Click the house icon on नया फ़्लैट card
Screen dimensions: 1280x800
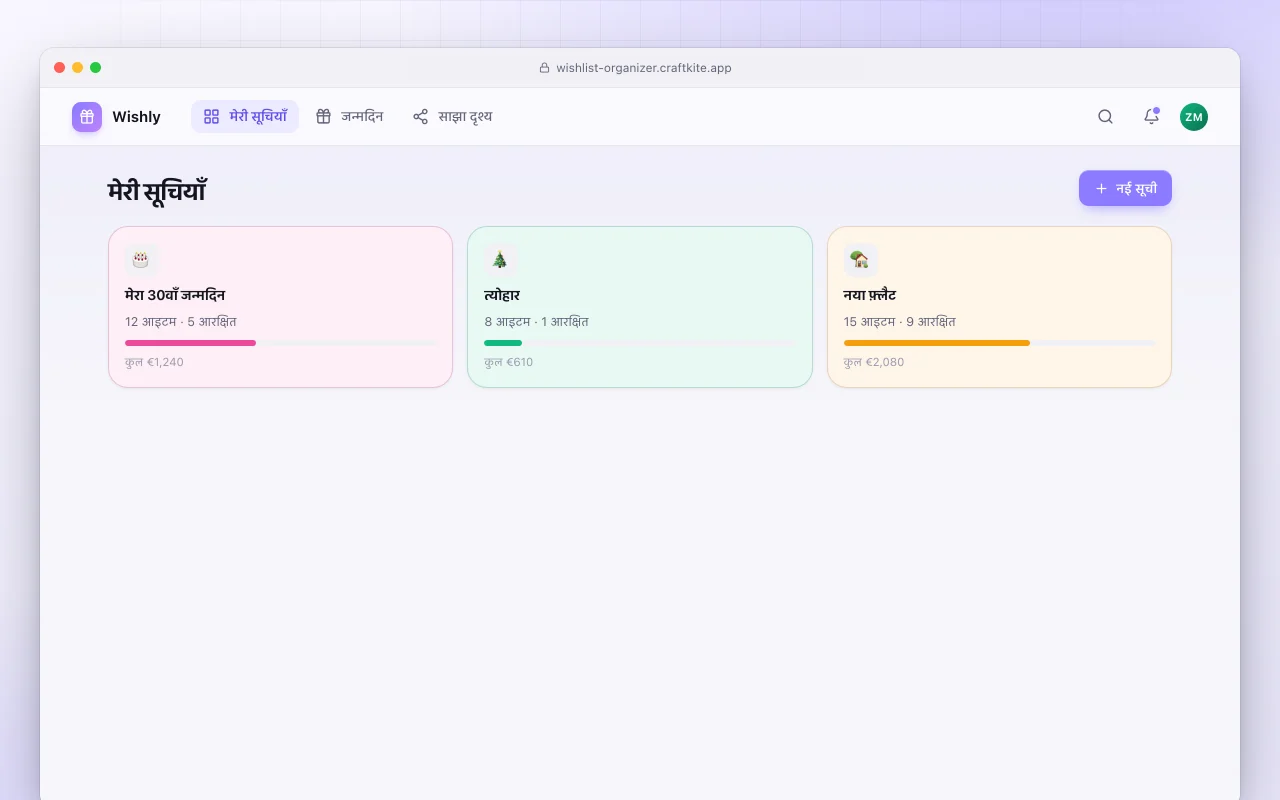coord(860,260)
